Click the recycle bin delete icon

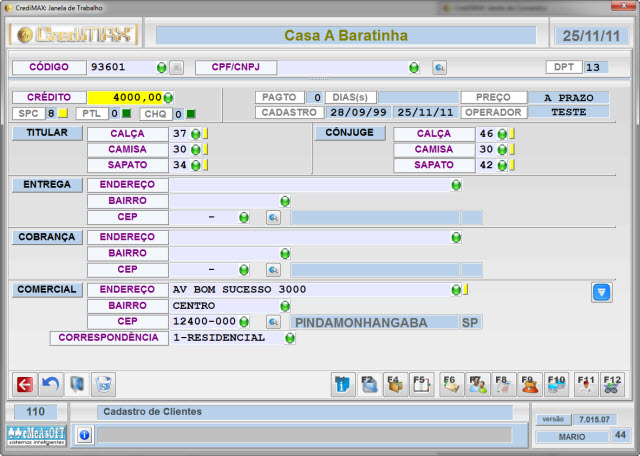click(103, 383)
